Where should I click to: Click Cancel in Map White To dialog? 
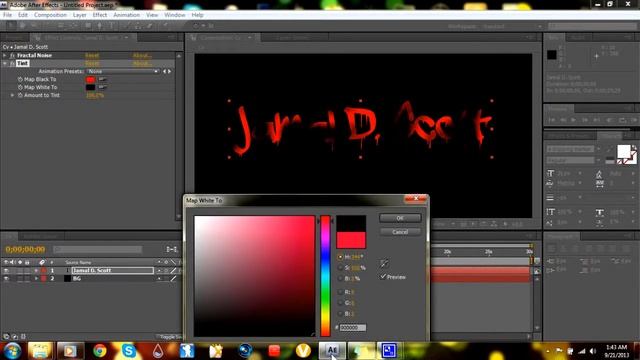[400, 232]
